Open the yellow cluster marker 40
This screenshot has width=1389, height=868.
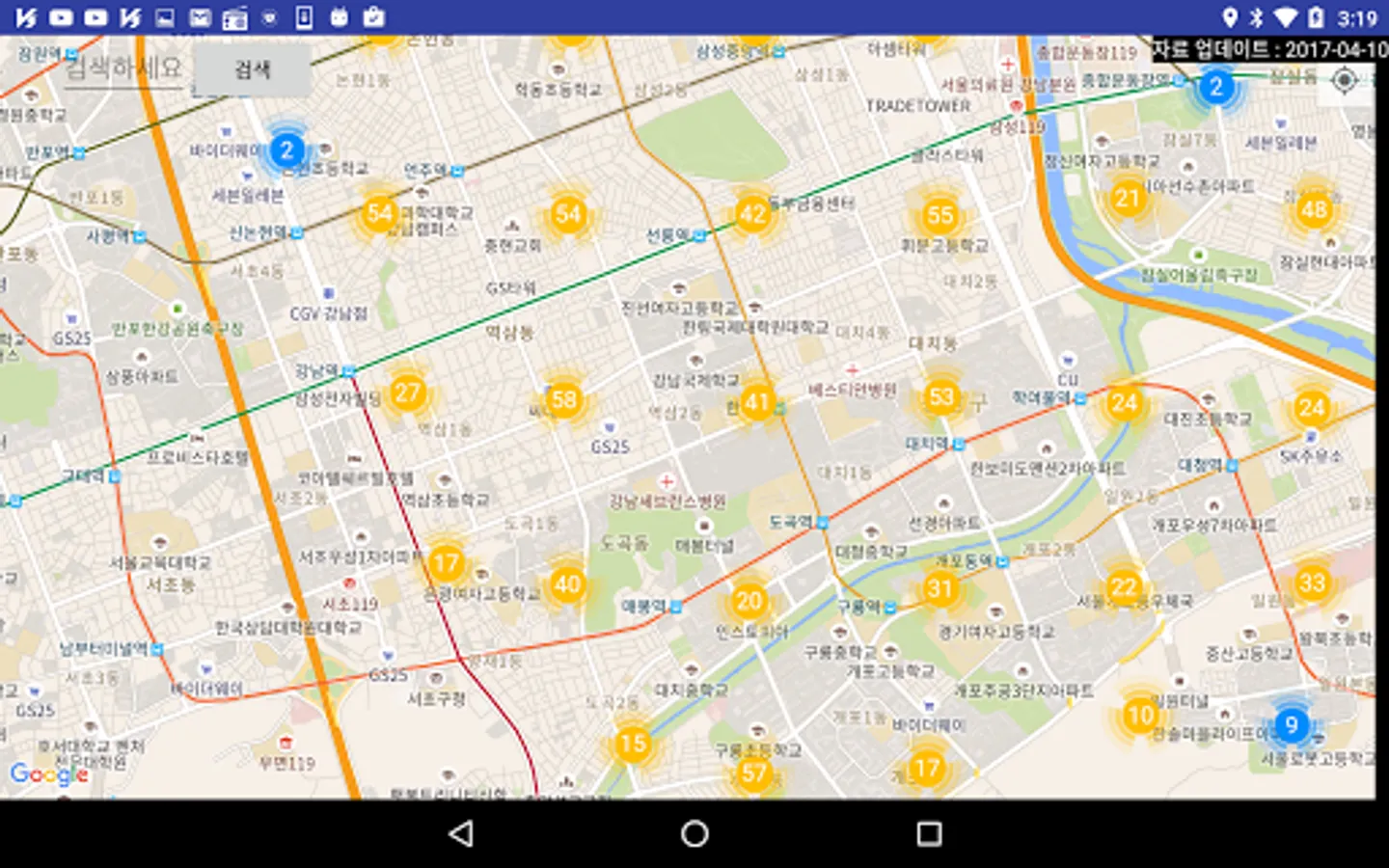(567, 583)
